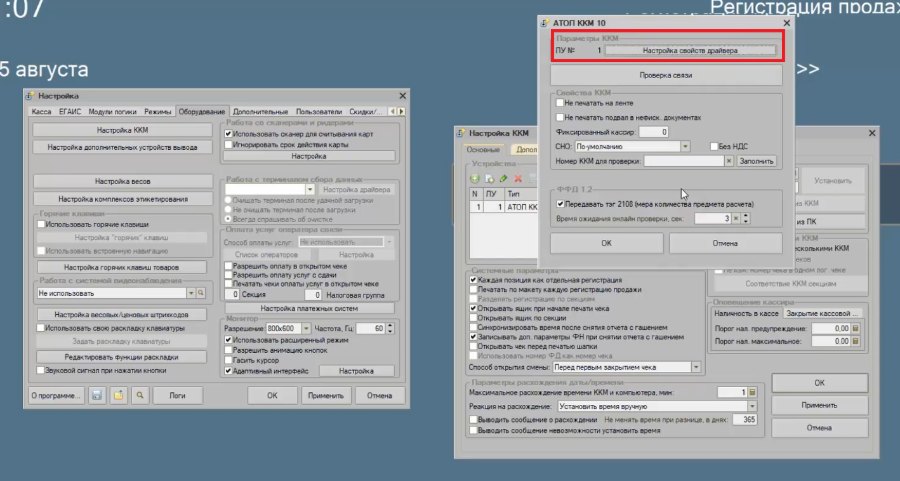Open calculator for Порог нал. предупреждение

[x=855, y=329]
